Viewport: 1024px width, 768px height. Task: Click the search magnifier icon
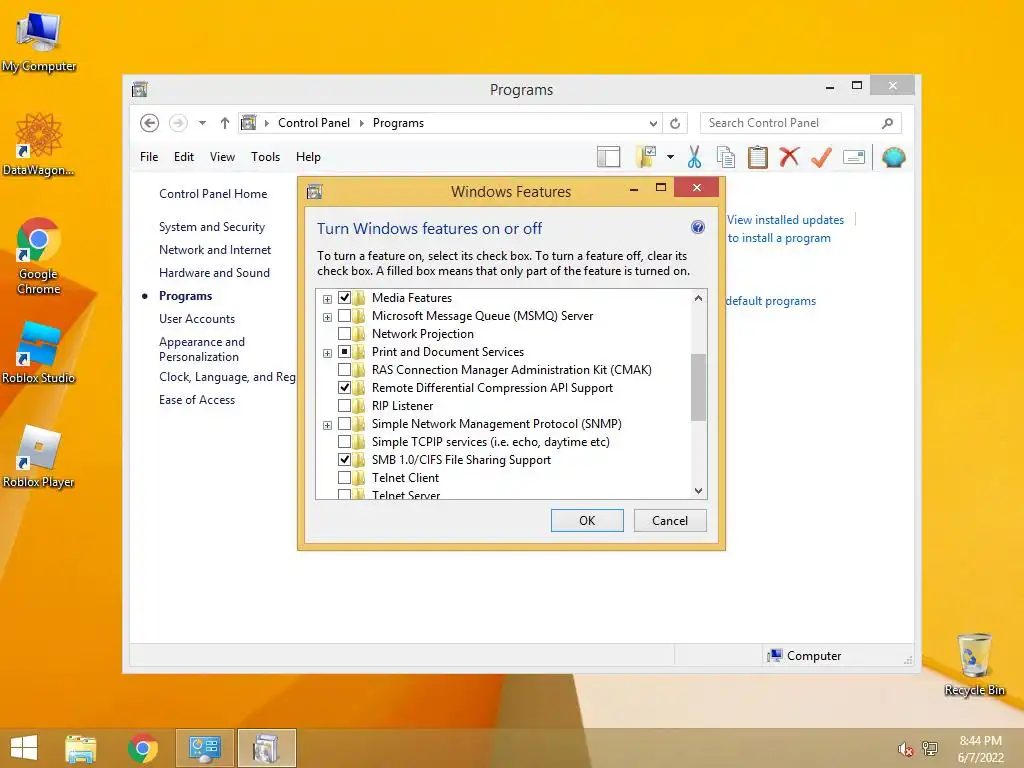[x=888, y=123]
